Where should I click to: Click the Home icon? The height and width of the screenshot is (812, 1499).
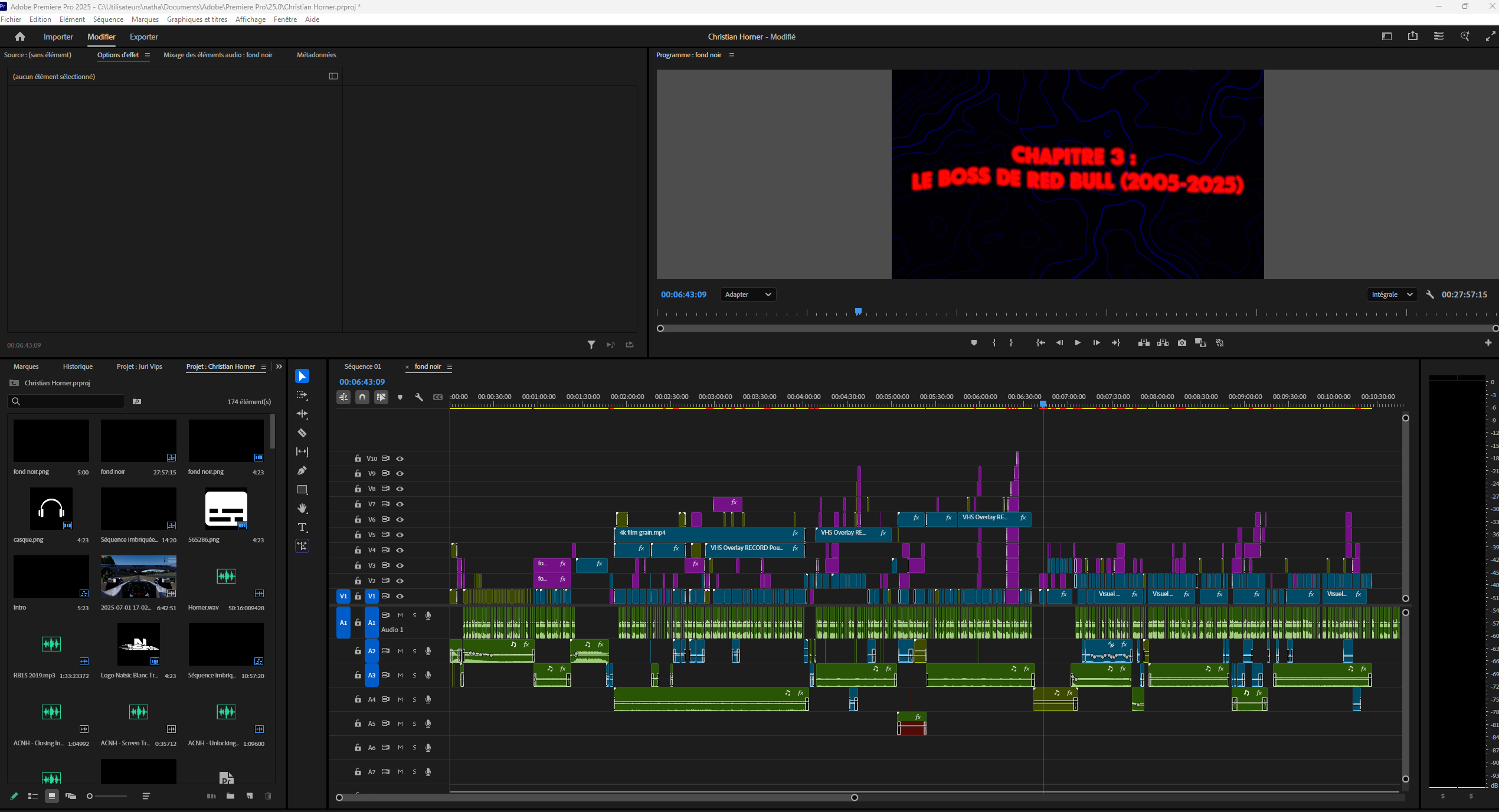(20, 37)
